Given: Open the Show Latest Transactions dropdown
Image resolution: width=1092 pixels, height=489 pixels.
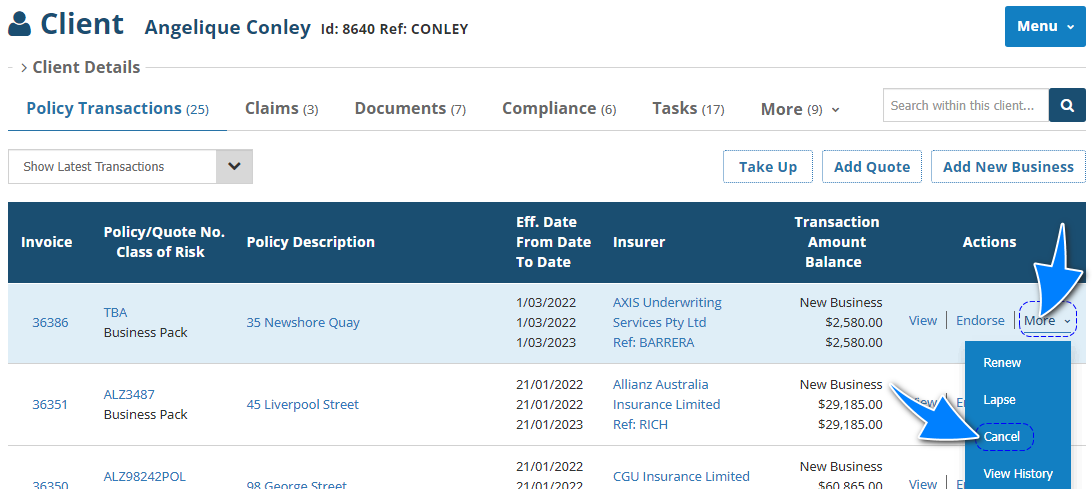Looking at the screenshot, I should 130,167.
